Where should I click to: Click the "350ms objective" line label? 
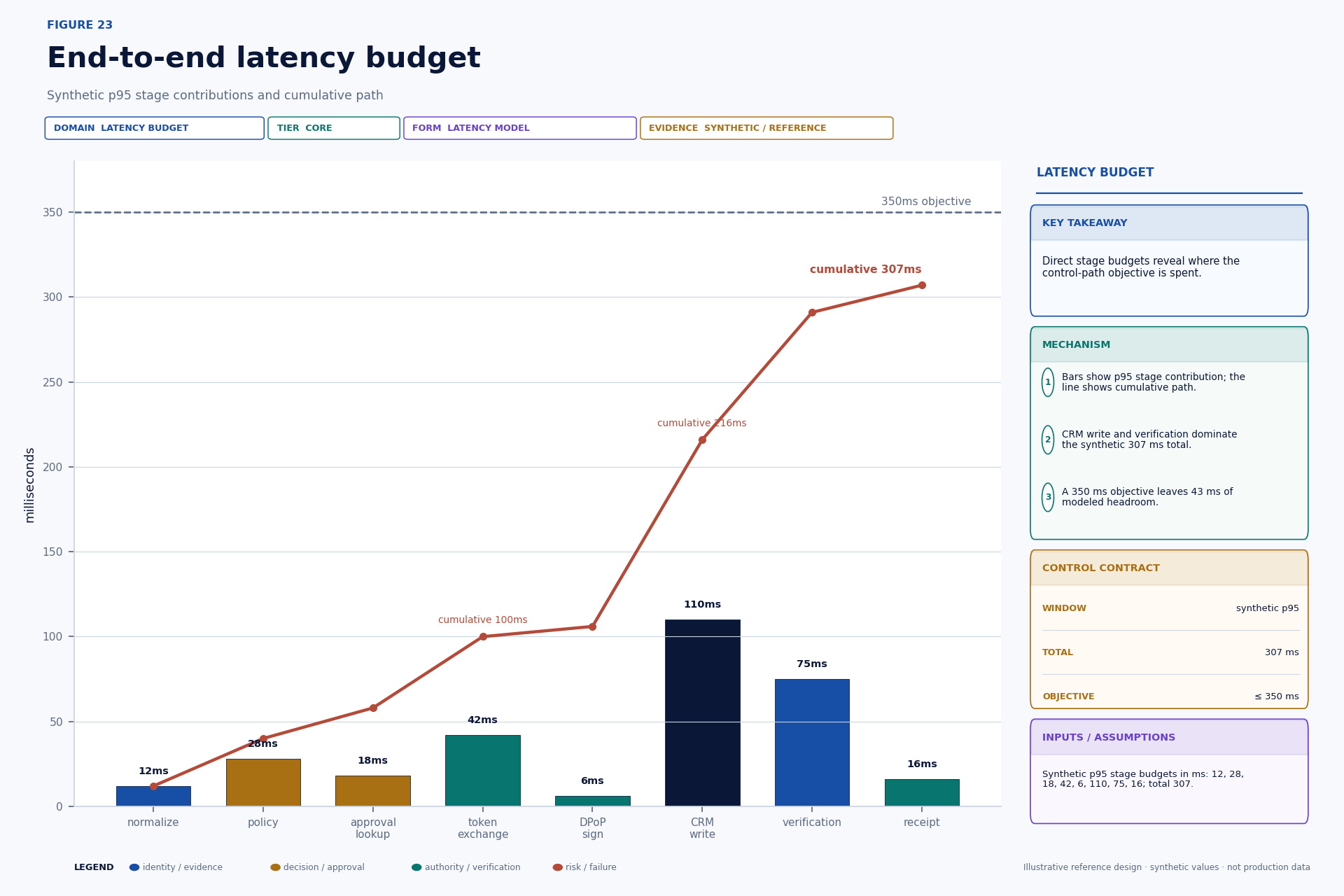tap(926, 202)
